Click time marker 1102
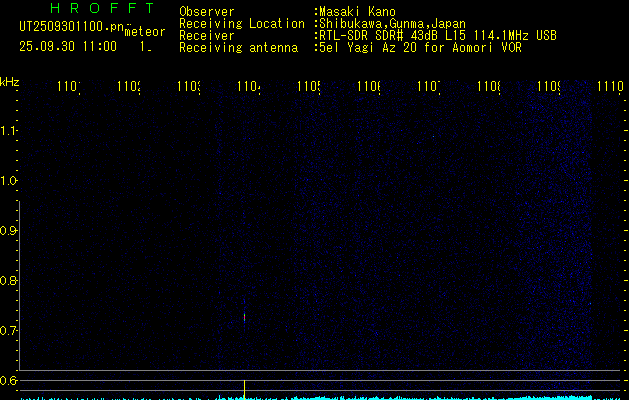Image resolution: width=629 pixels, height=400 pixels. (129, 86)
